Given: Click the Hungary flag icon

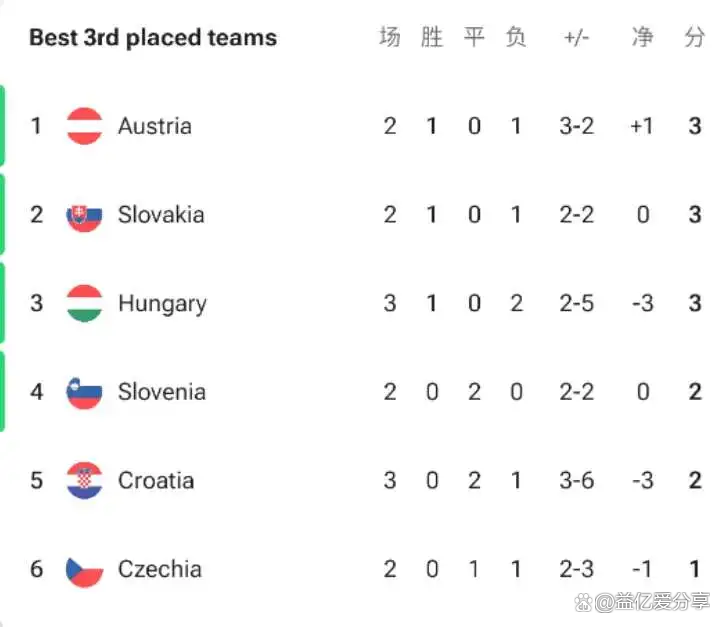Looking at the screenshot, I should [x=84, y=303].
